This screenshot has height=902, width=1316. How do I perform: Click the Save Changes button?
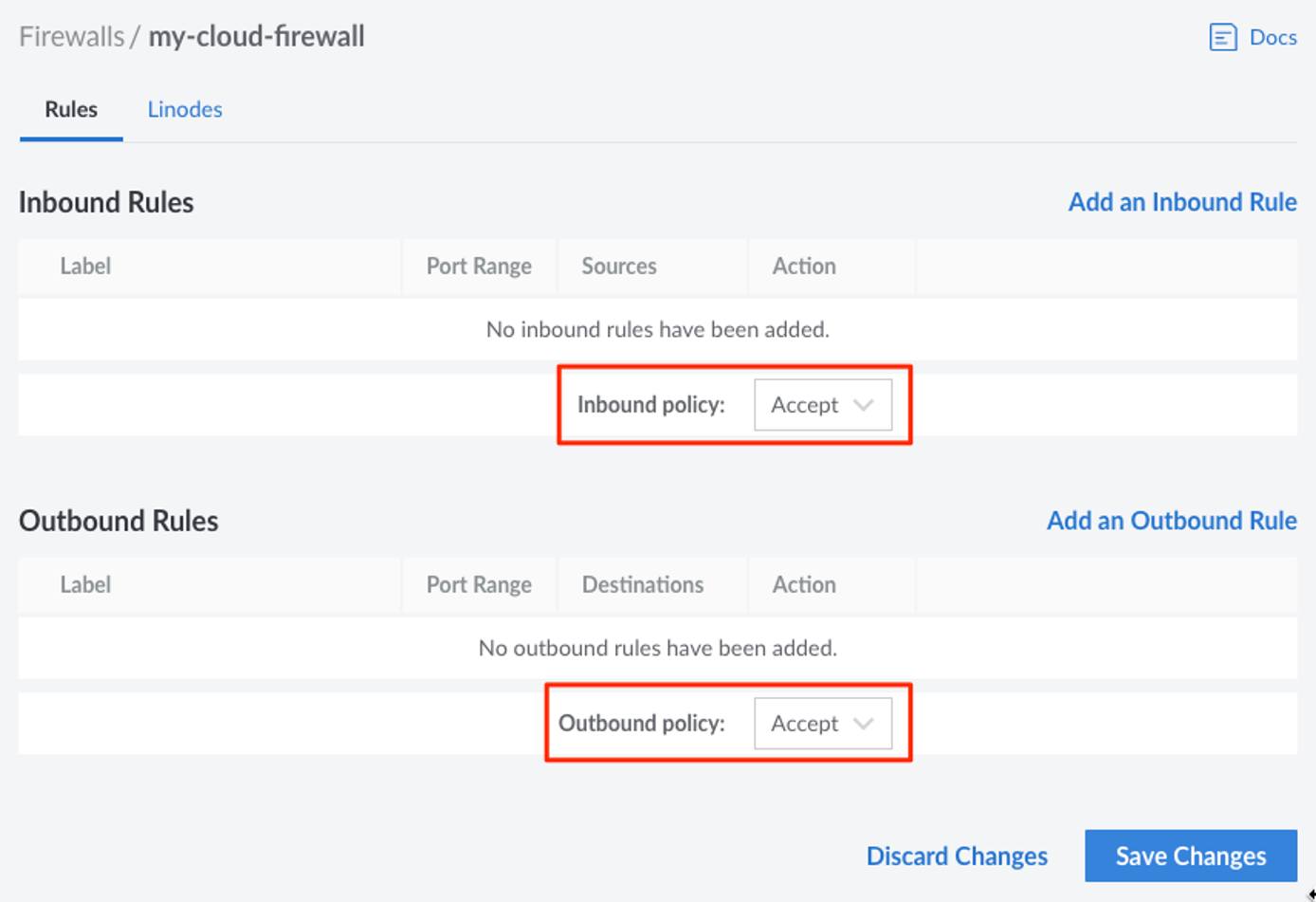1190,856
